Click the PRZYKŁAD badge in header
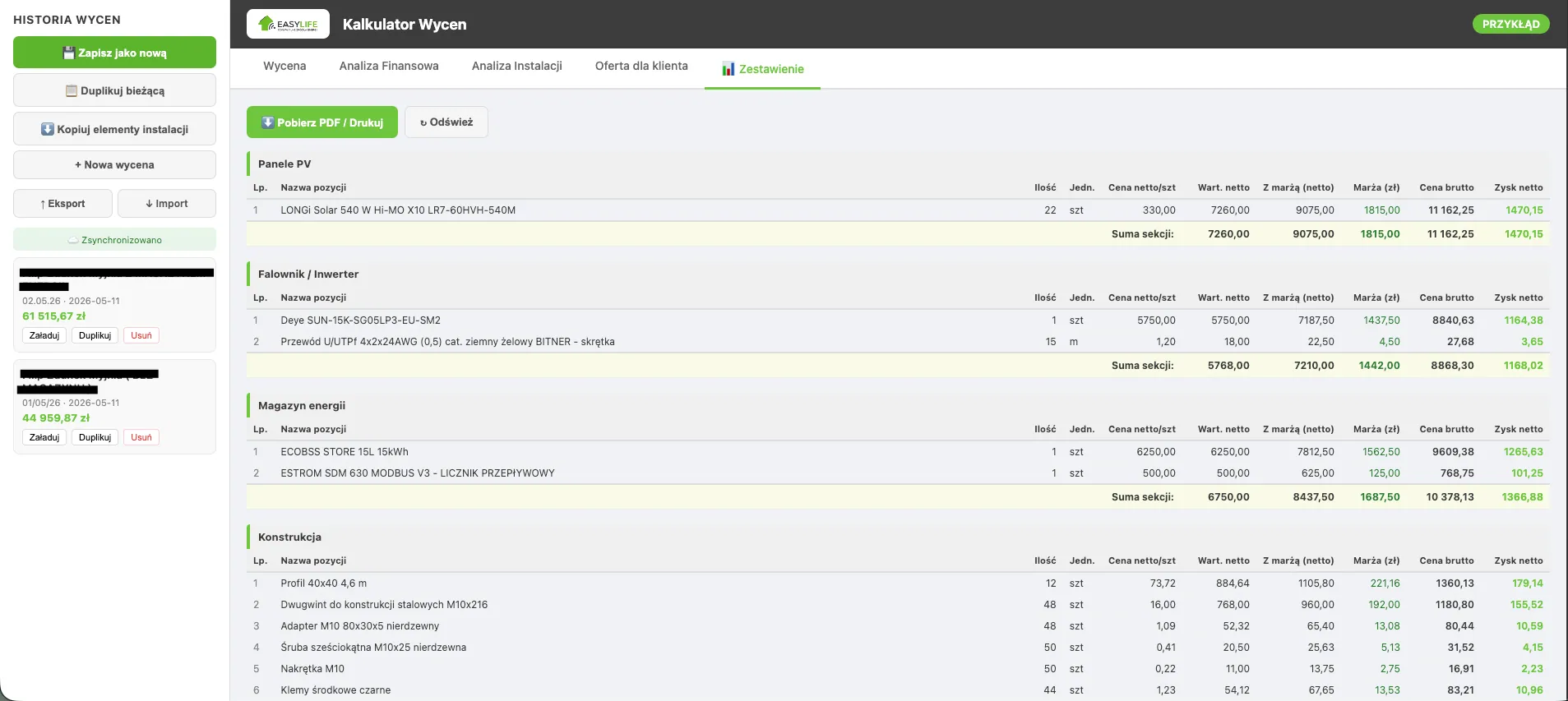 [1510, 24]
